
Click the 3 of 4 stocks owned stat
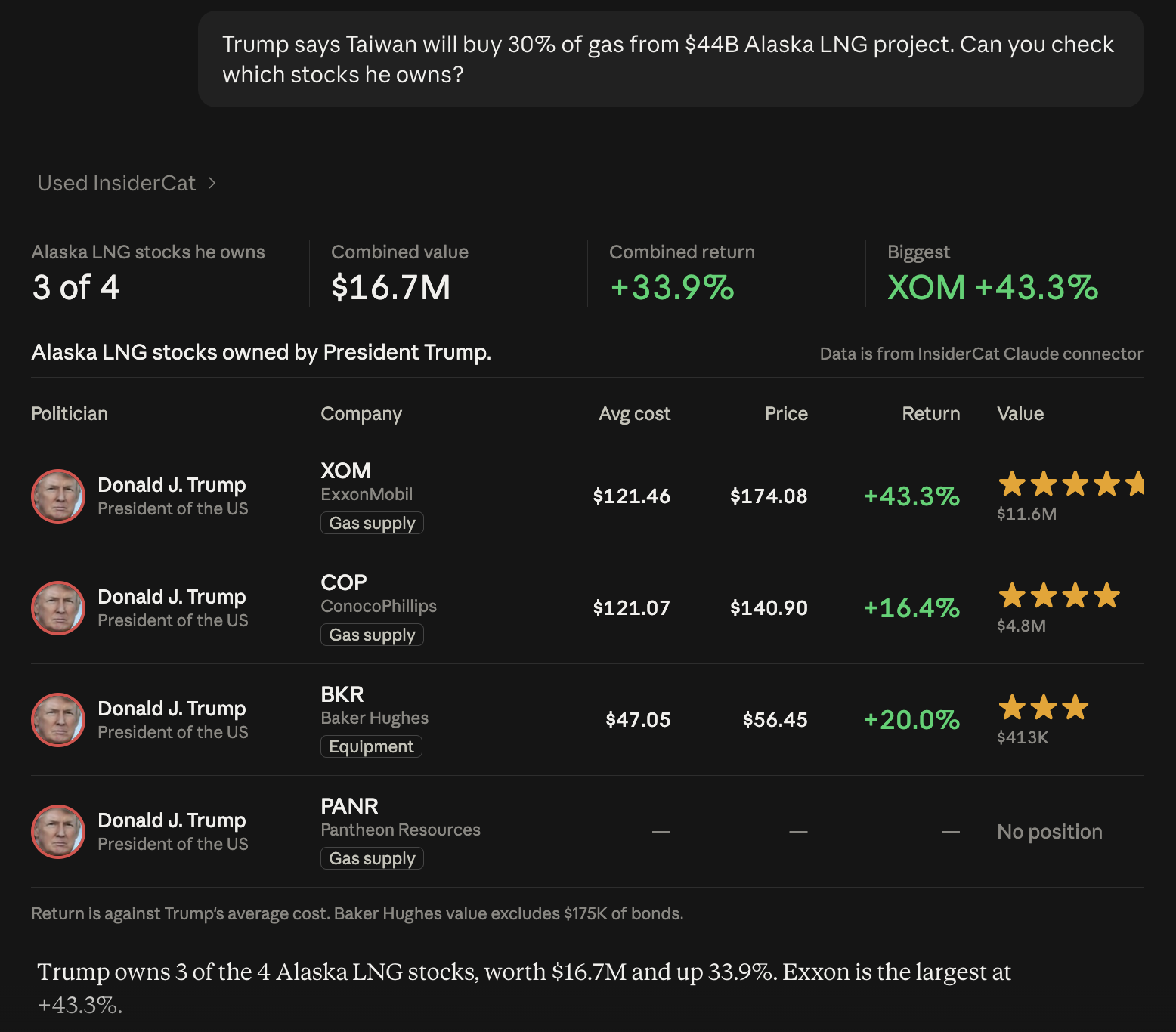[76, 287]
